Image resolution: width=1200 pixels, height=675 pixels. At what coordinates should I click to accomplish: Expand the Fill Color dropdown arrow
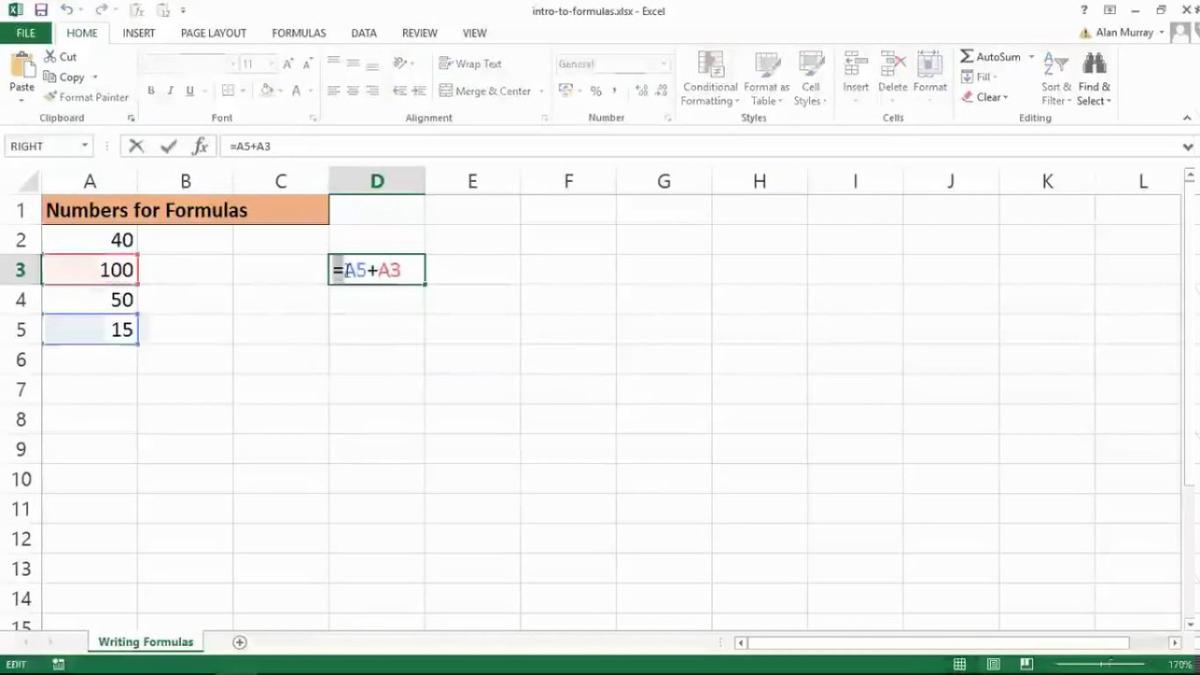click(278, 91)
